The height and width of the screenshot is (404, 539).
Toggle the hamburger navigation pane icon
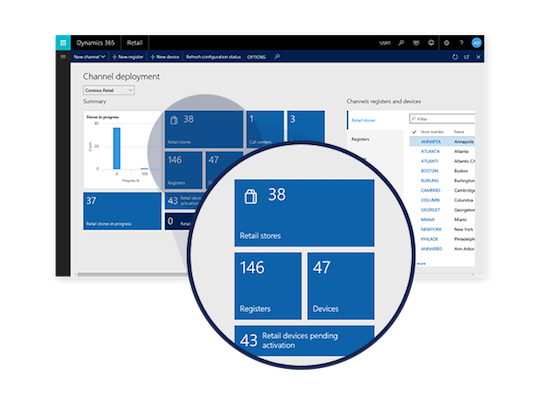[63, 57]
